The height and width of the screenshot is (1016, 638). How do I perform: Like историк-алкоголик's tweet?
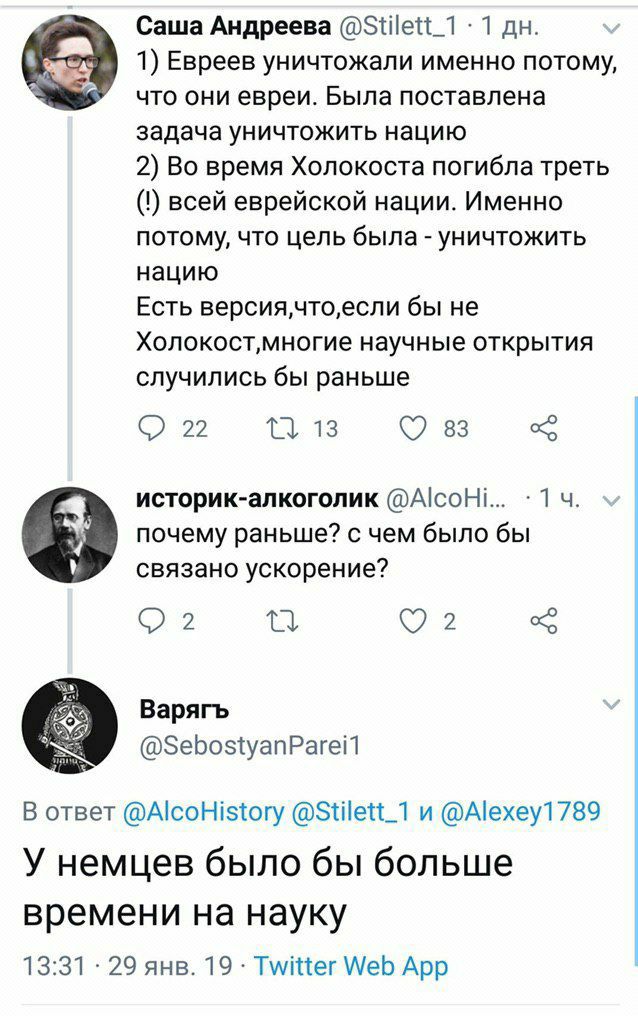[413, 623]
